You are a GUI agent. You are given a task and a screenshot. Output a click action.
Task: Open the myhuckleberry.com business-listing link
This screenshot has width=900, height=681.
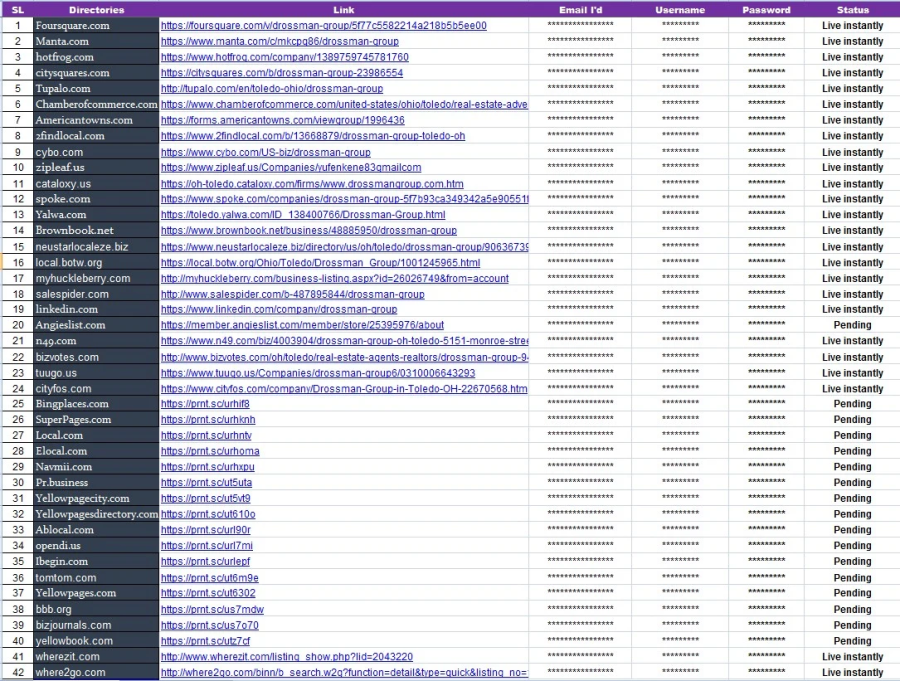335,278
